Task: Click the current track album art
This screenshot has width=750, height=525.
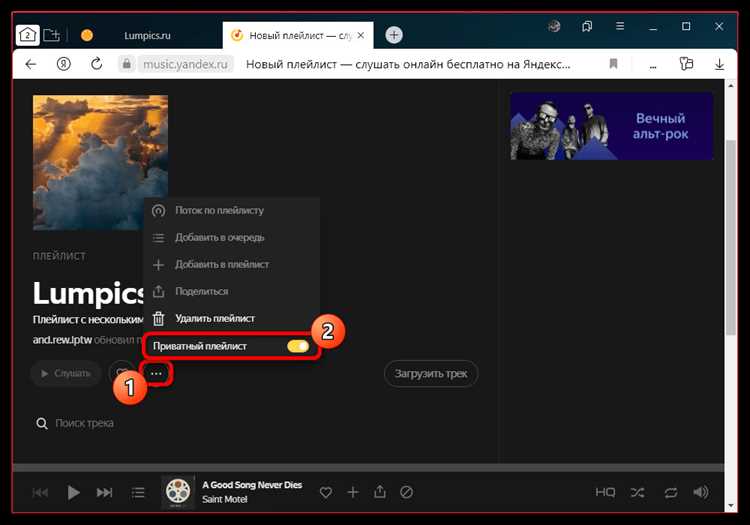Action: tap(178, 492)
